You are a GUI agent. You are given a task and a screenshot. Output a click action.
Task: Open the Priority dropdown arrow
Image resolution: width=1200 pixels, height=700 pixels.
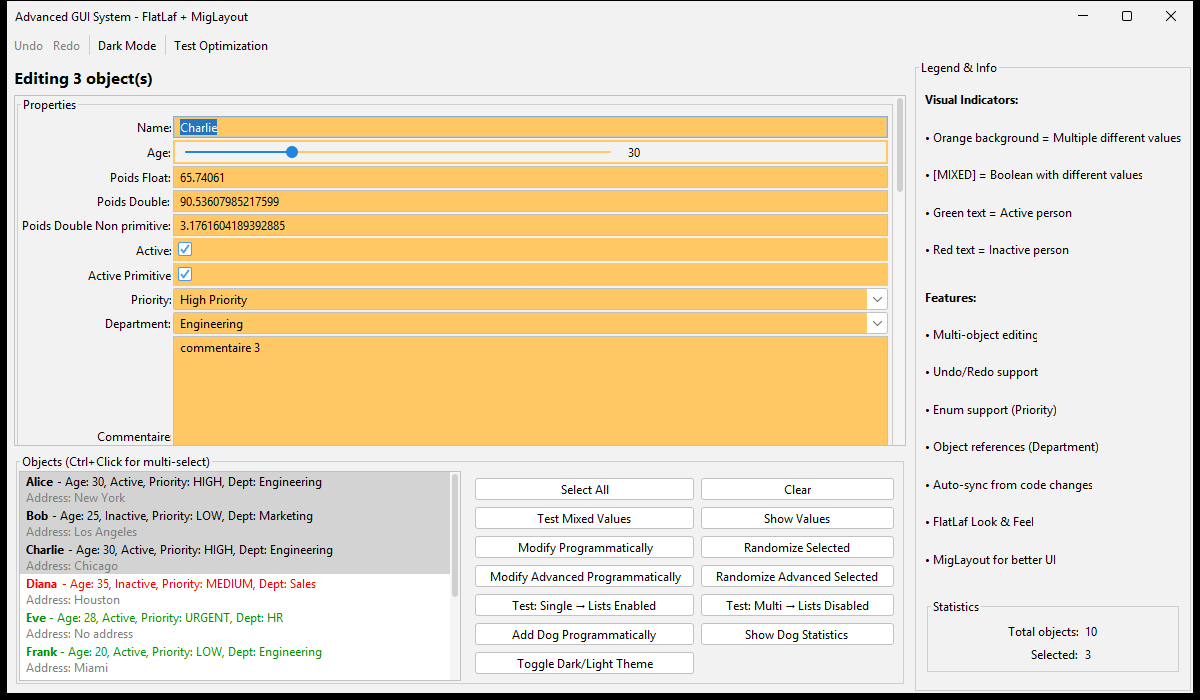tap(877, 299)
